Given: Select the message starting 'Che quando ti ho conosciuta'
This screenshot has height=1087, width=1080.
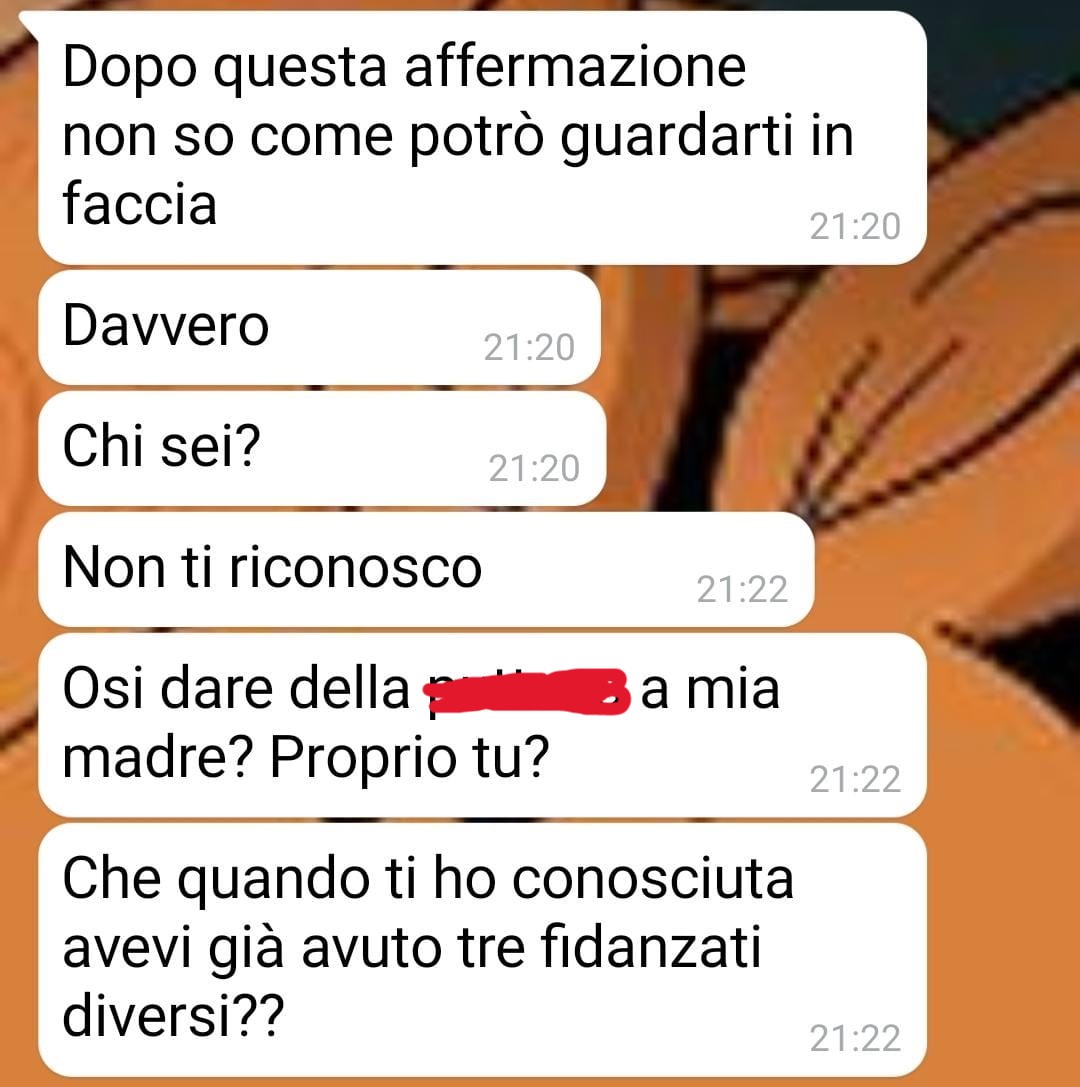Looking at the screenshot, I should click(482, 950).
